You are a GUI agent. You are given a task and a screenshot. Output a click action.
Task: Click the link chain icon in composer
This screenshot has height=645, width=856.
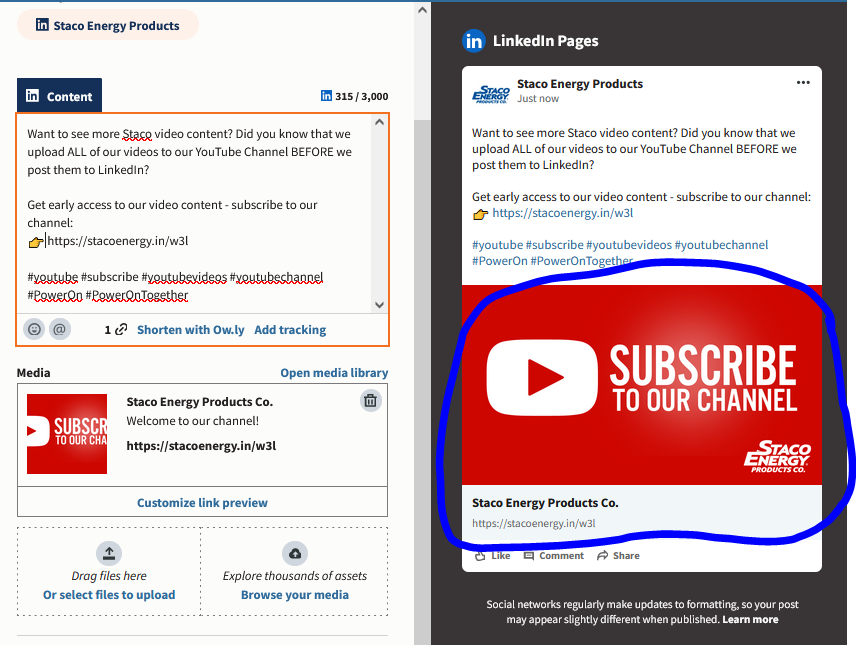point(121,329)
